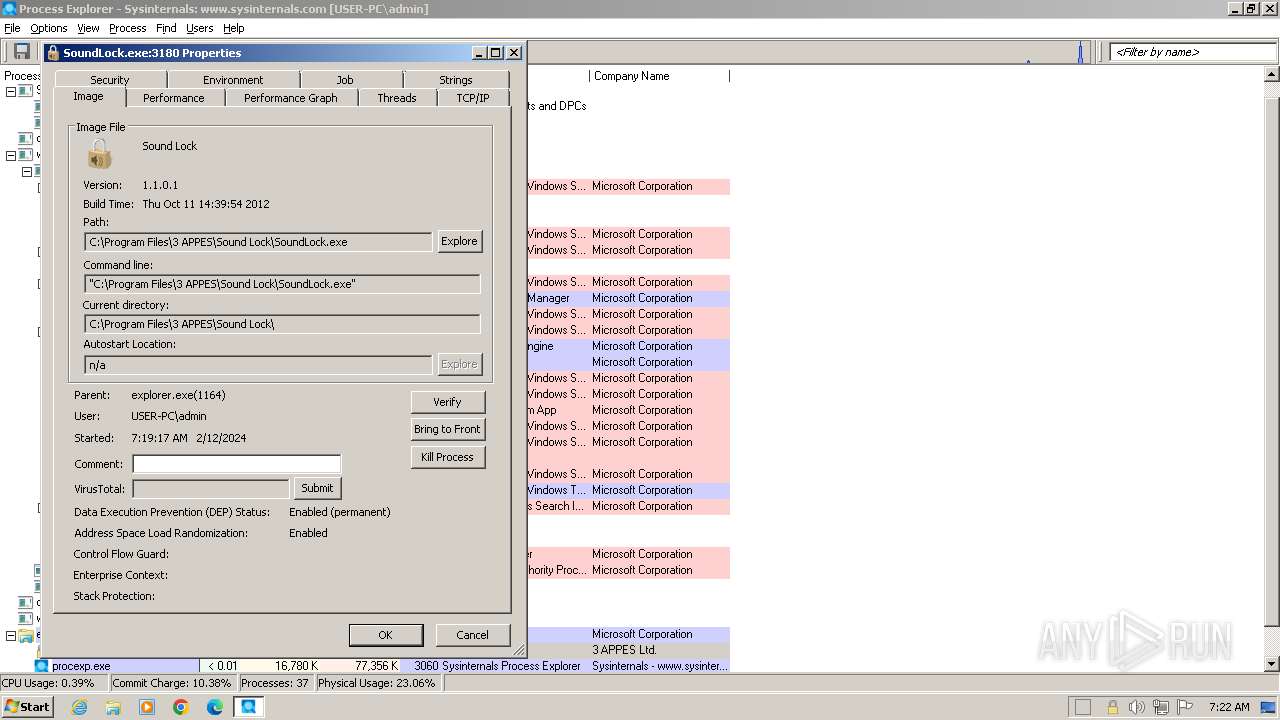Click the Sound Lock padlock icon in Image File
Viewport: 1280px width, 720px height.
pos(99,154)
